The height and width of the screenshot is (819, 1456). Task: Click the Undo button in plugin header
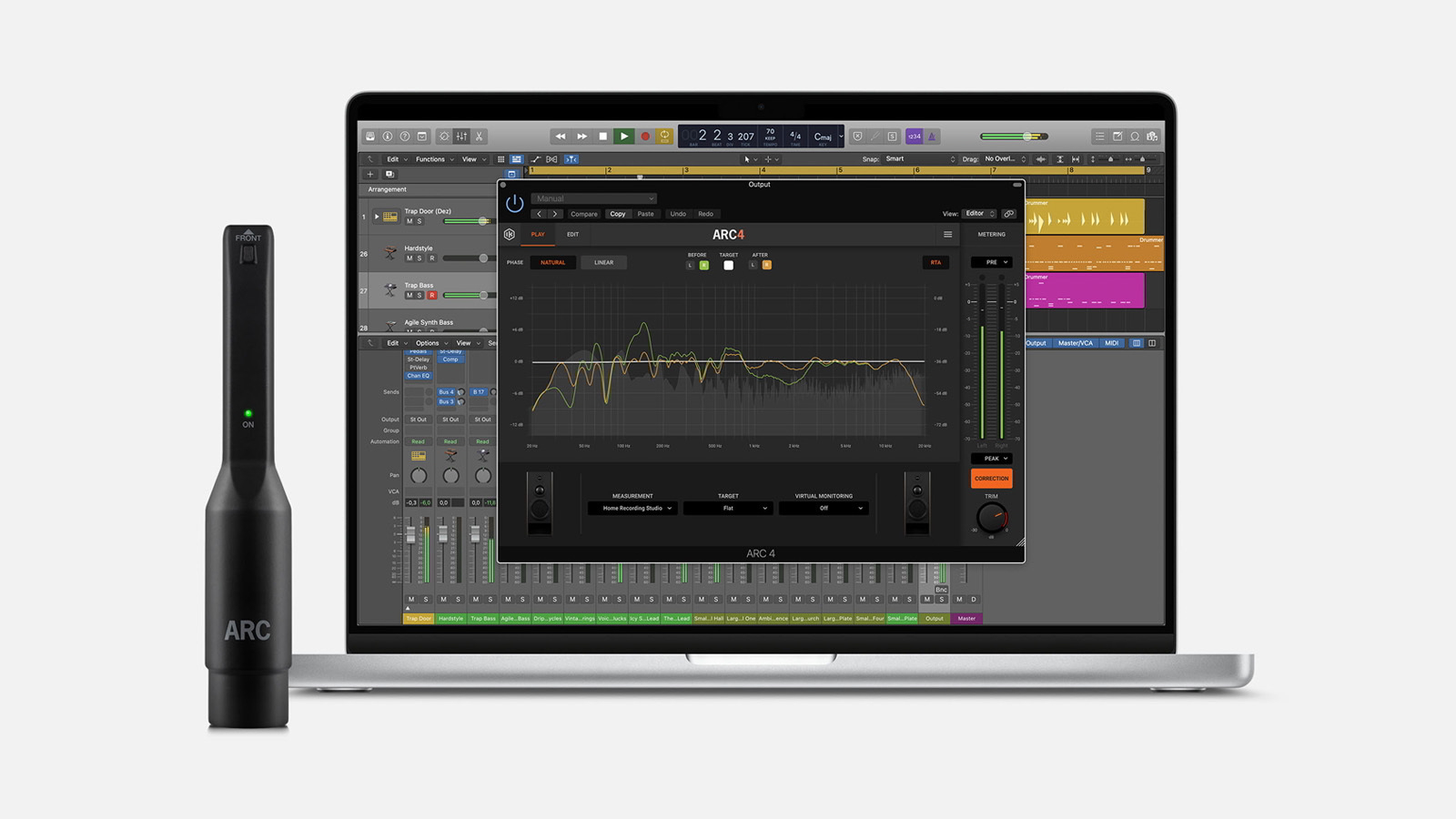[x=678, y=214]
